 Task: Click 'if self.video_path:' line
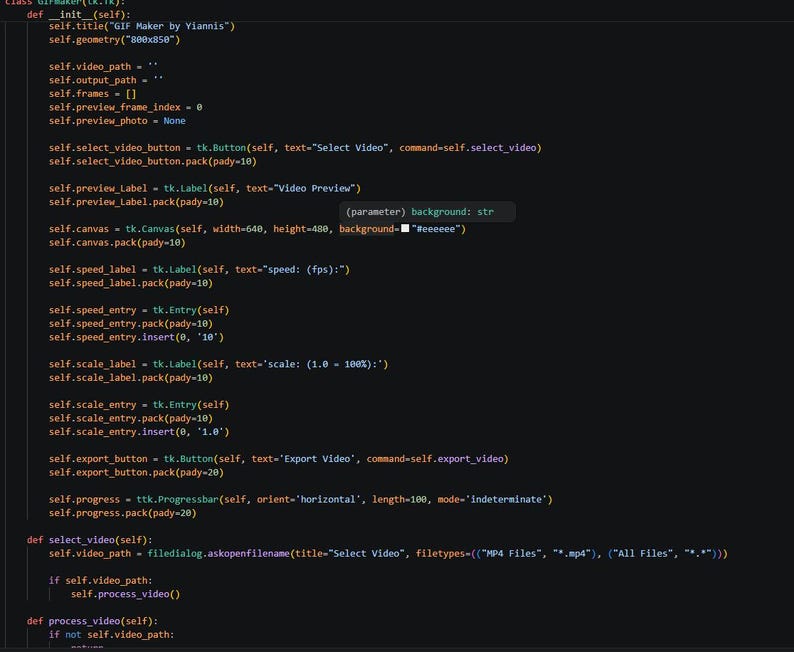[x=101, y=580]
